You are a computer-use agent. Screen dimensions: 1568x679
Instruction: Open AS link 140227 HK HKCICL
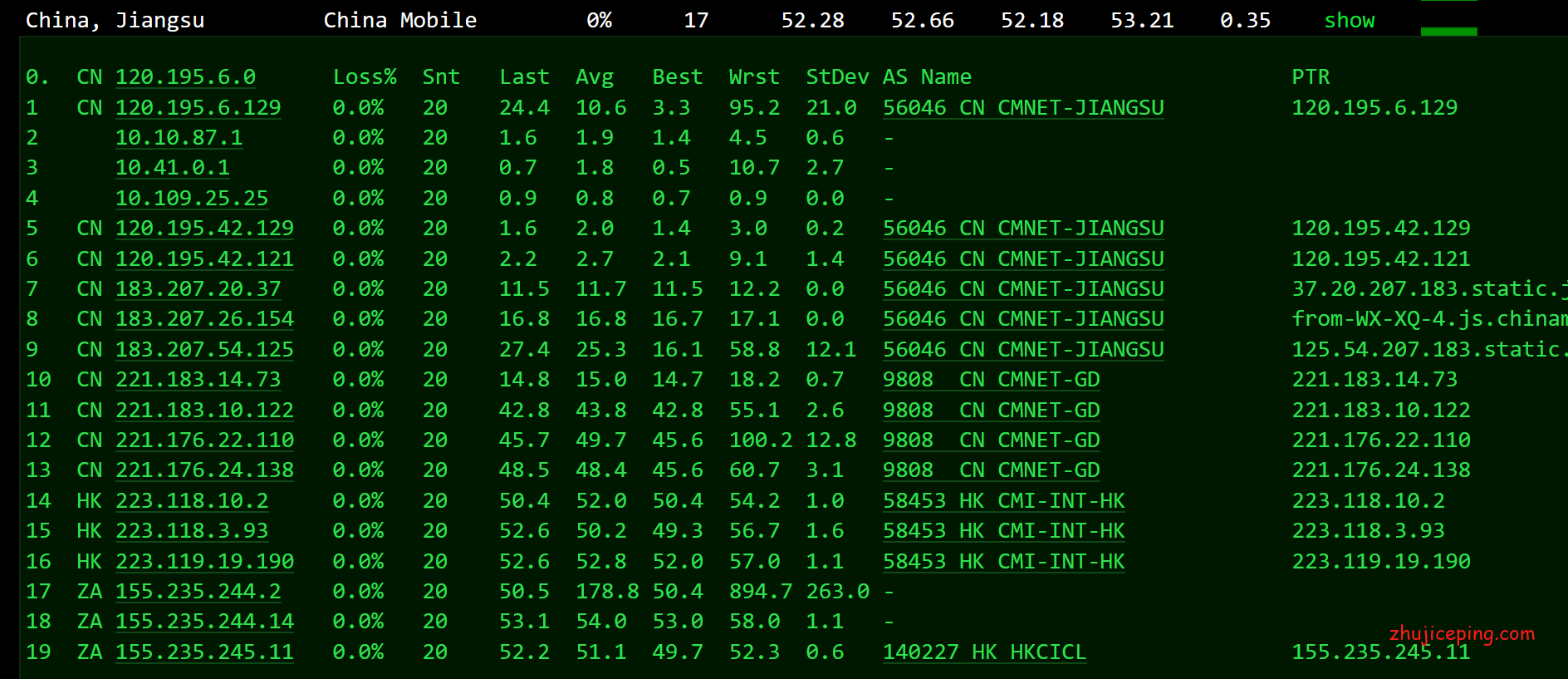[x=984, y=652]
